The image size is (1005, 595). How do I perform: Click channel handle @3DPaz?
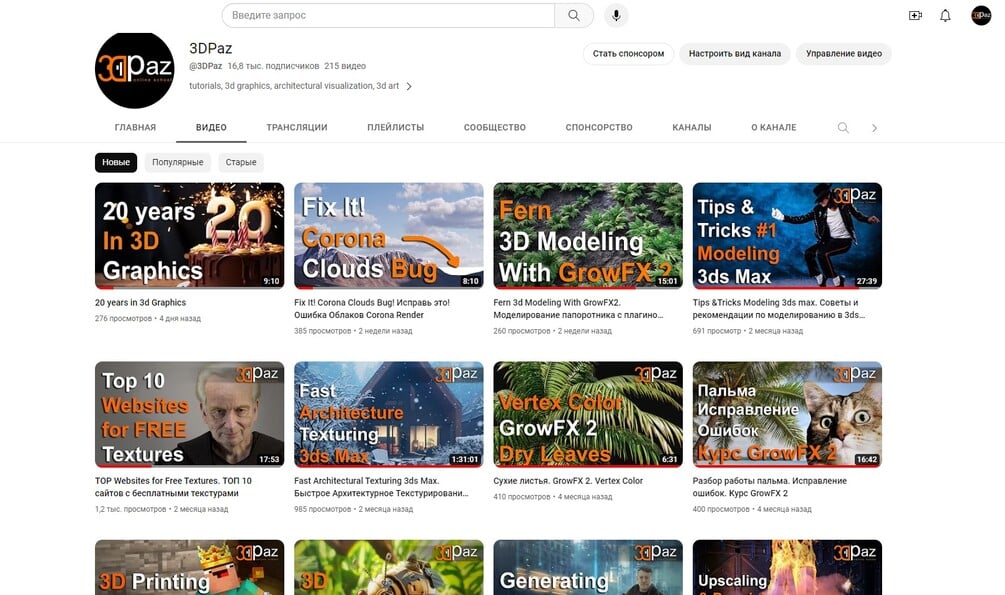[x=205, y=66]
